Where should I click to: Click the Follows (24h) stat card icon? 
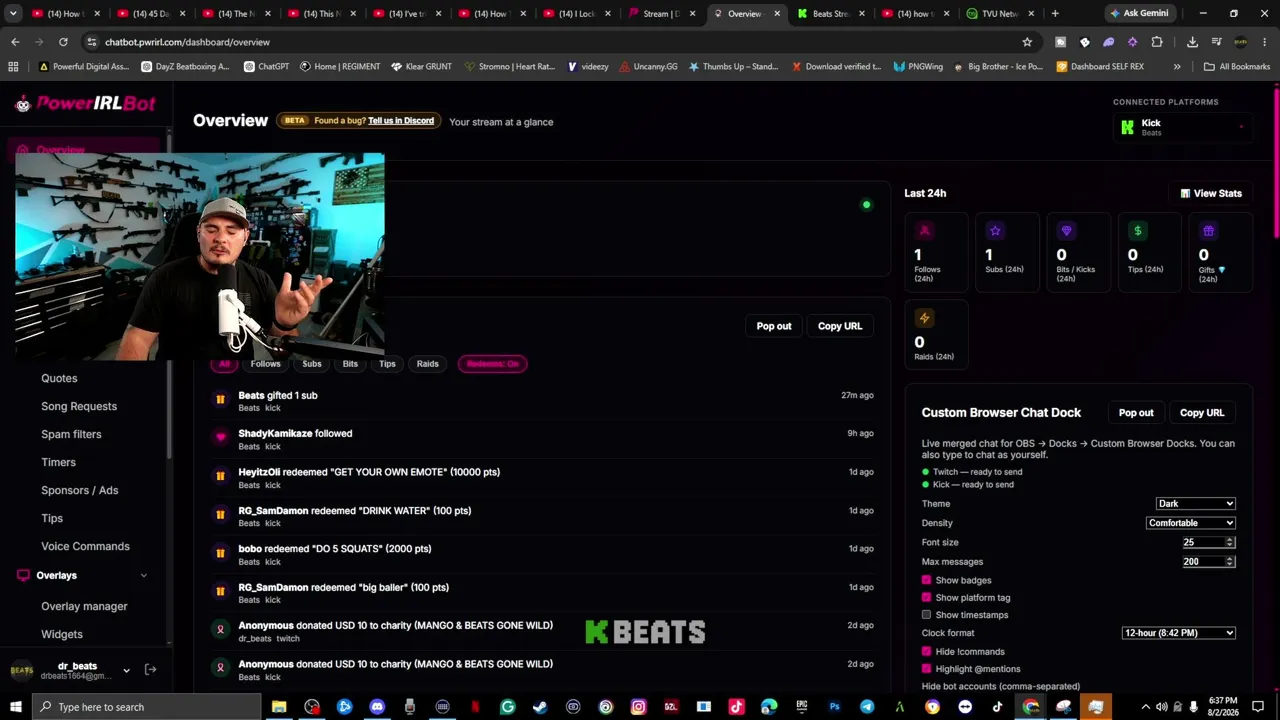click(x=924, y=231)
